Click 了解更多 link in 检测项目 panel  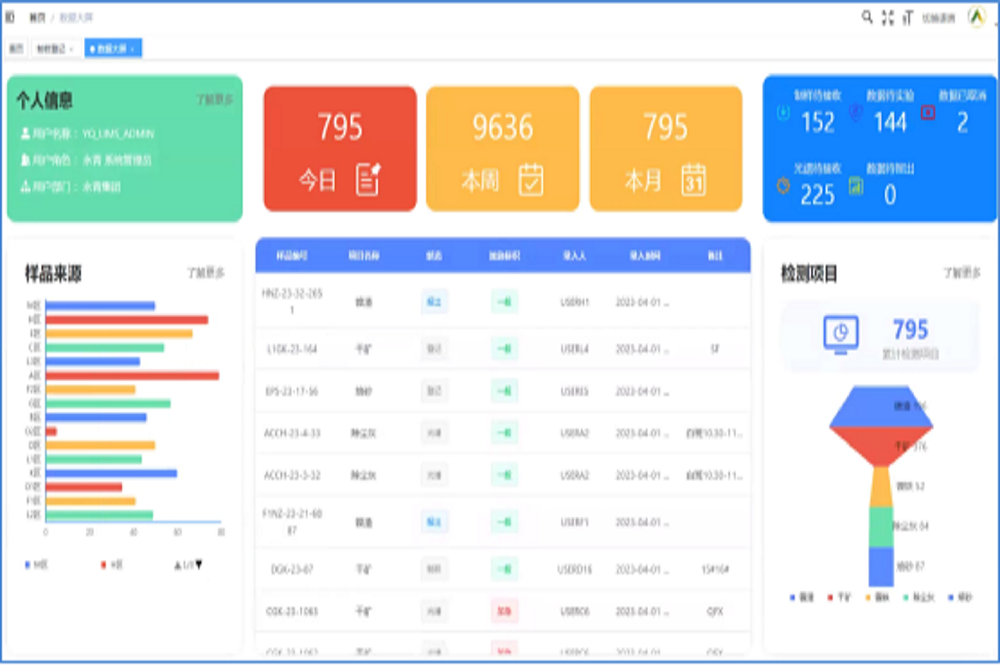point(961,272)
